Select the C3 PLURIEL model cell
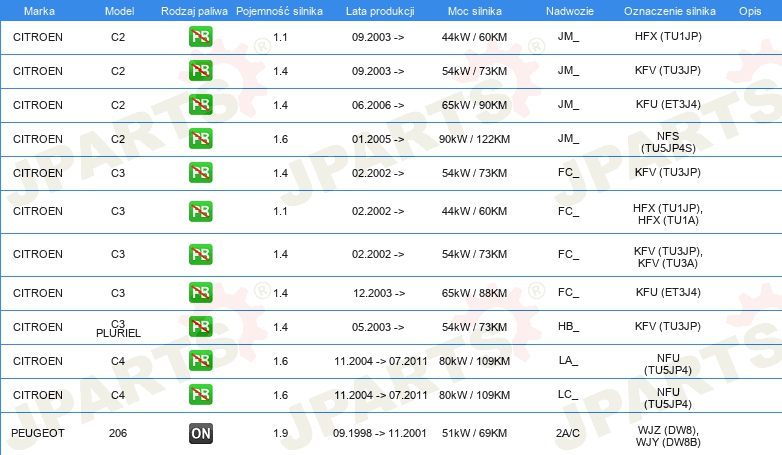This screenshot has height=455, width=782. coord(118,328)
